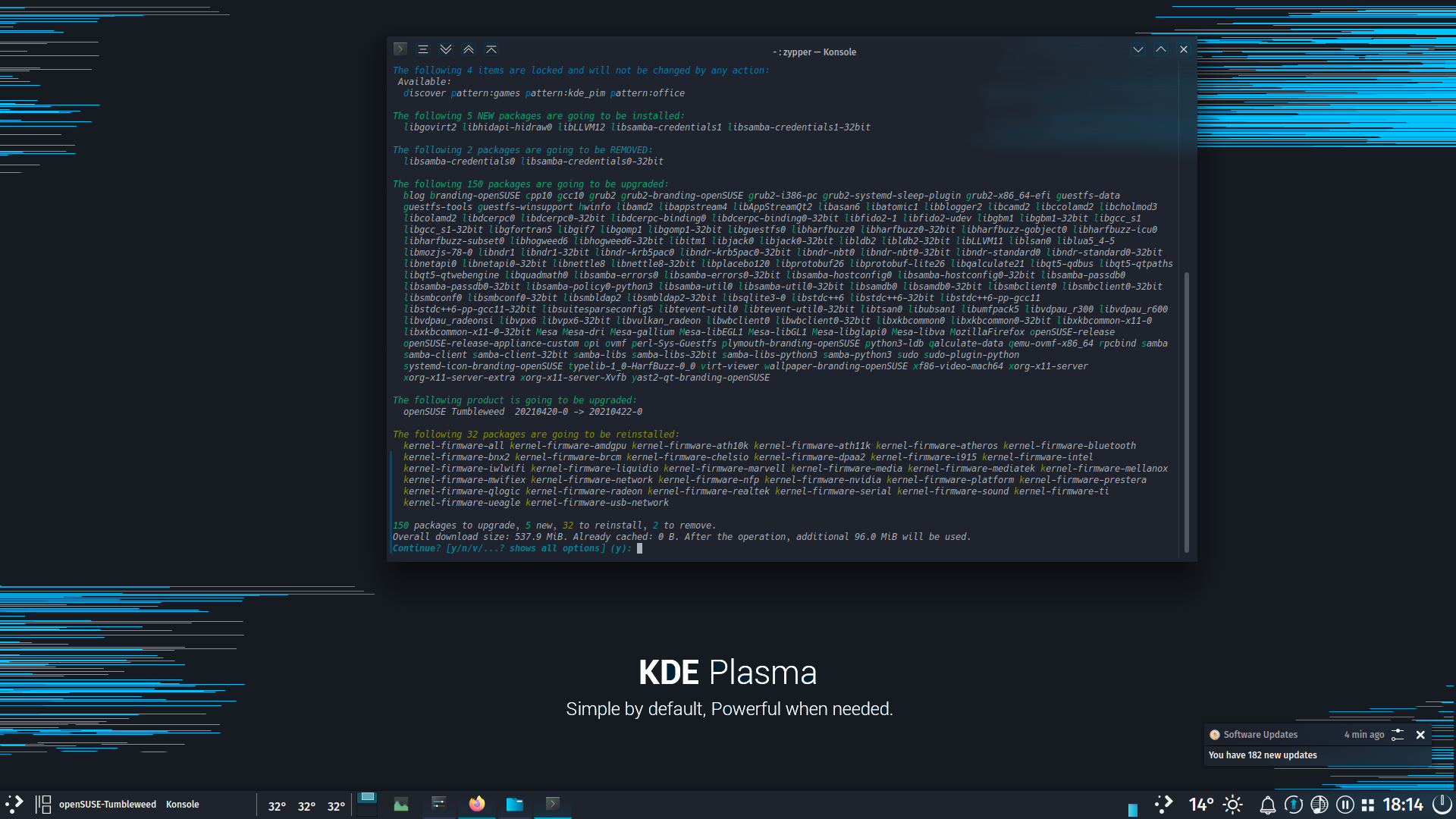Image resolution: width=1456 pixels, height=819 pixels.
Task: Click the Konsole icon in the window titlebar
Action: [400, 49]
